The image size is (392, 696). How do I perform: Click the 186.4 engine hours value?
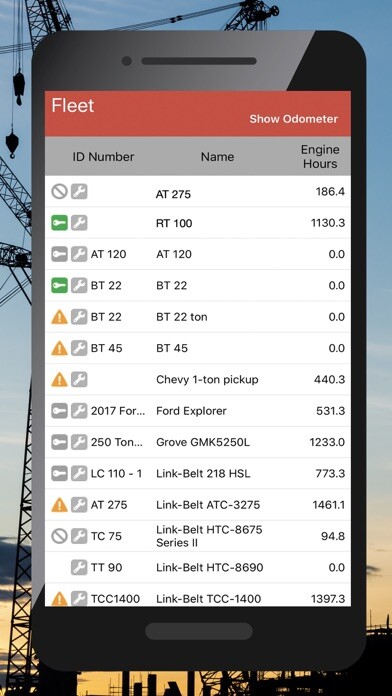click(330, 191)
